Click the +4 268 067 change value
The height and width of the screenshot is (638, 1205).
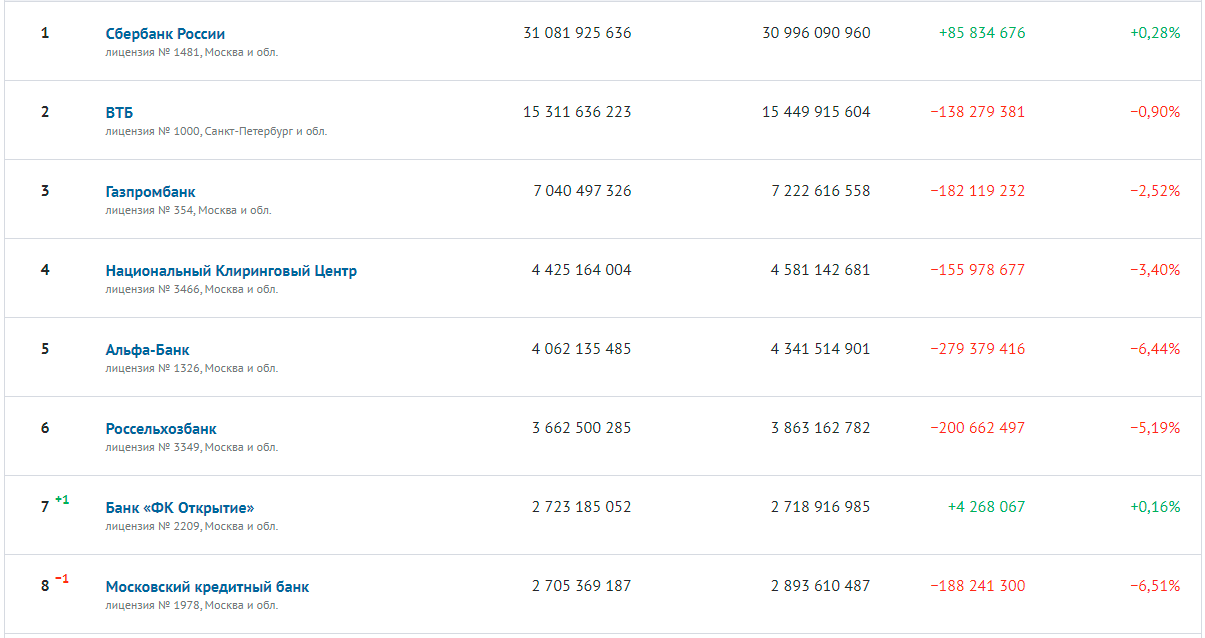tap(986, 507)
